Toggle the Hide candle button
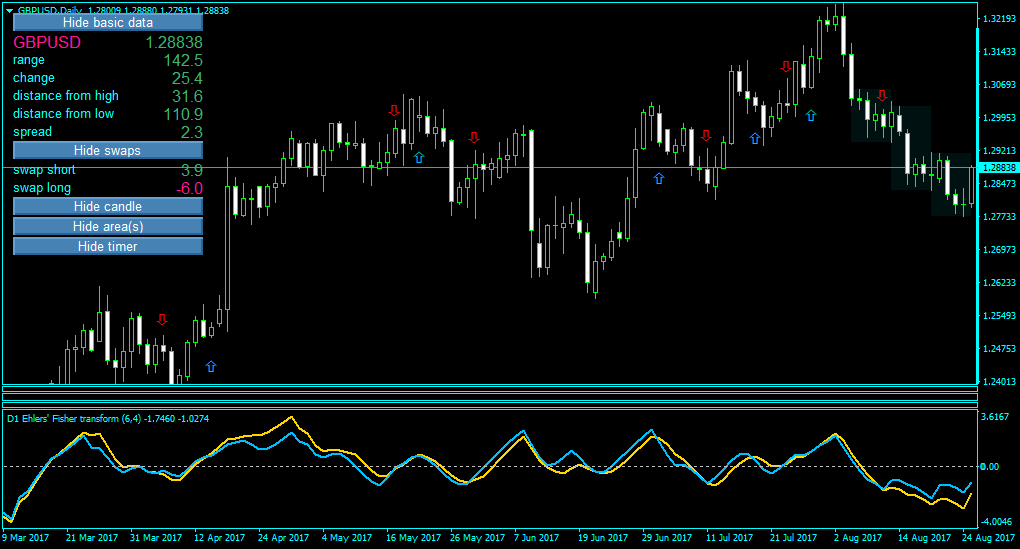 [108, 206]
